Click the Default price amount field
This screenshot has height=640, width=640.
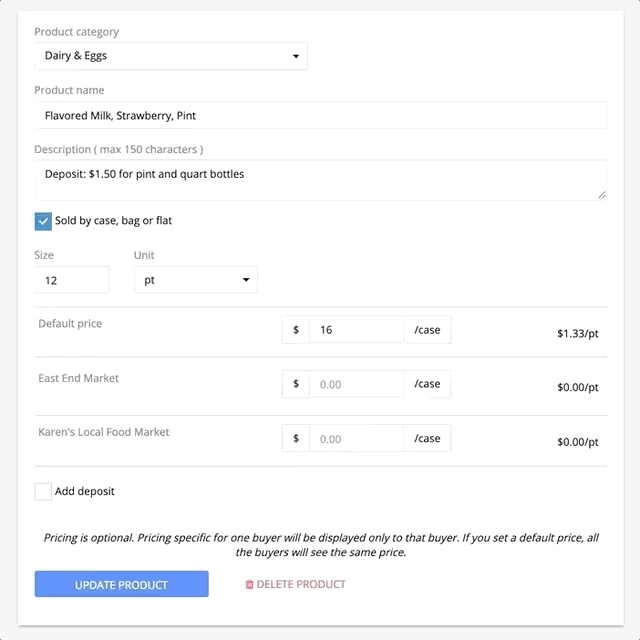356,330
